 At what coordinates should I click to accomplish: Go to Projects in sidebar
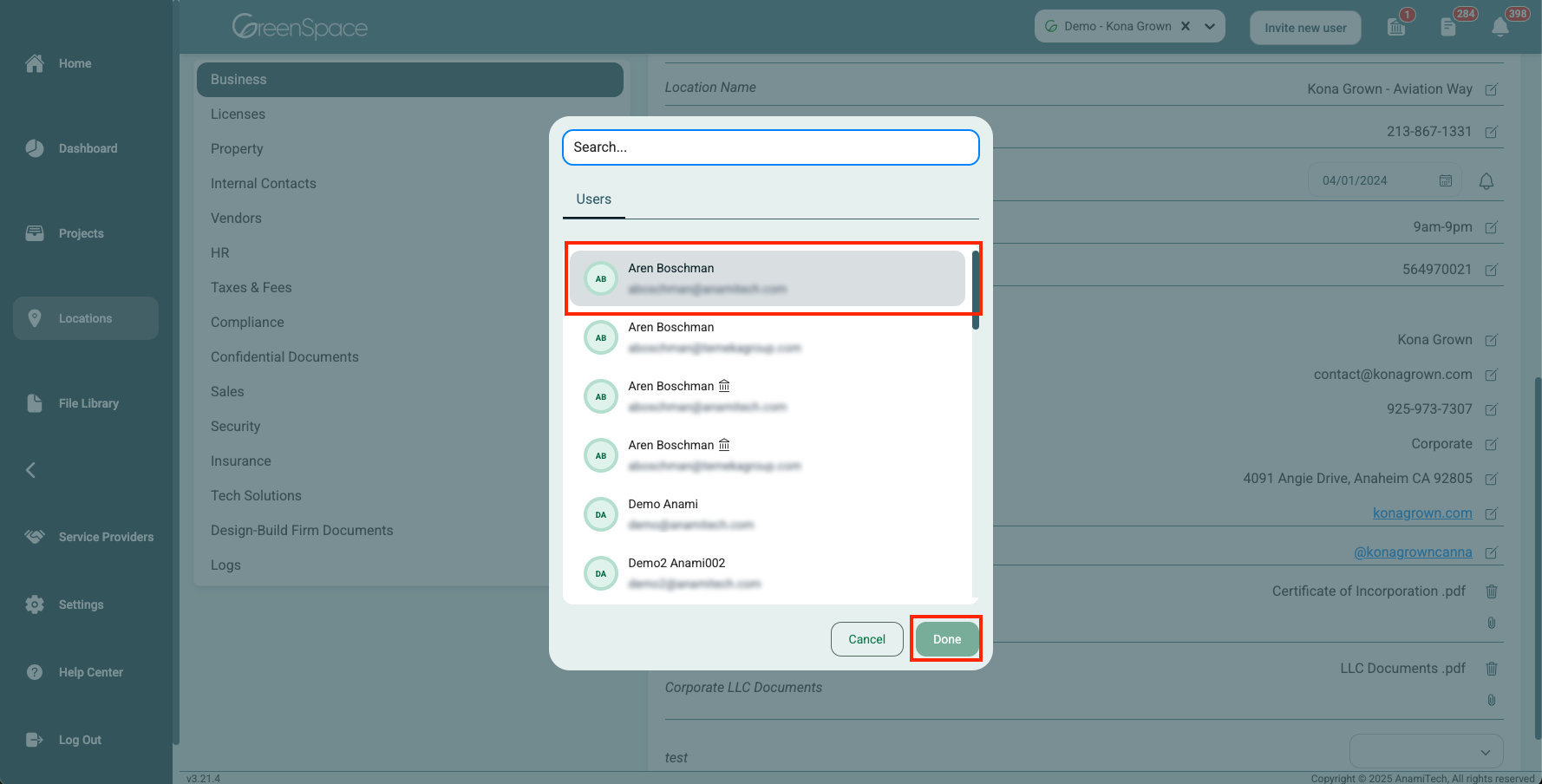pyautogui.click(x=64, y=233)
